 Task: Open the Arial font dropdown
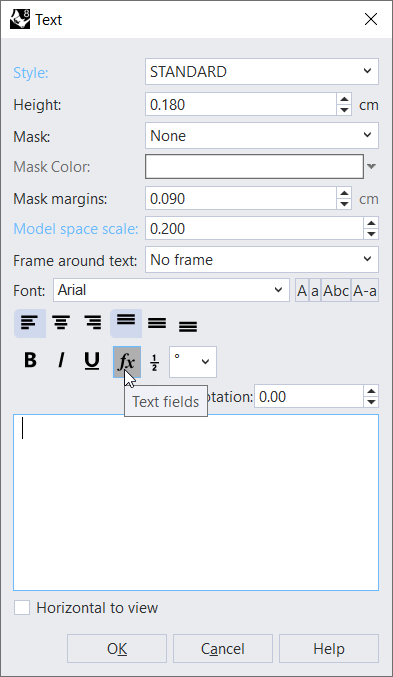click(171, 290)
